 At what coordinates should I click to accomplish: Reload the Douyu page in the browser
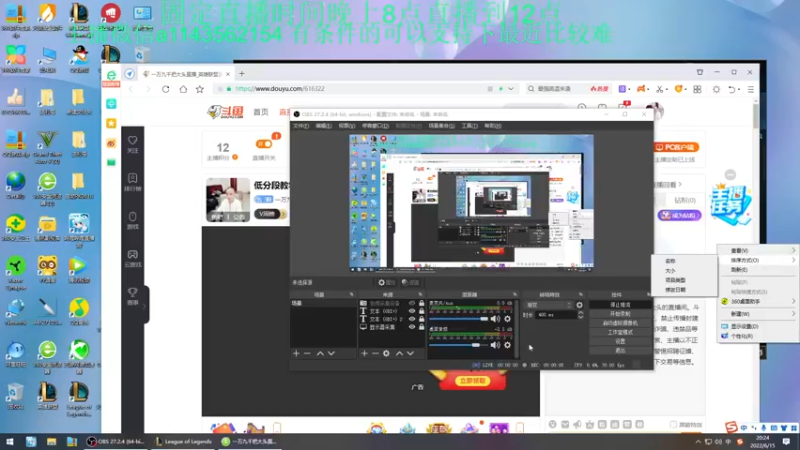point(166,89)
